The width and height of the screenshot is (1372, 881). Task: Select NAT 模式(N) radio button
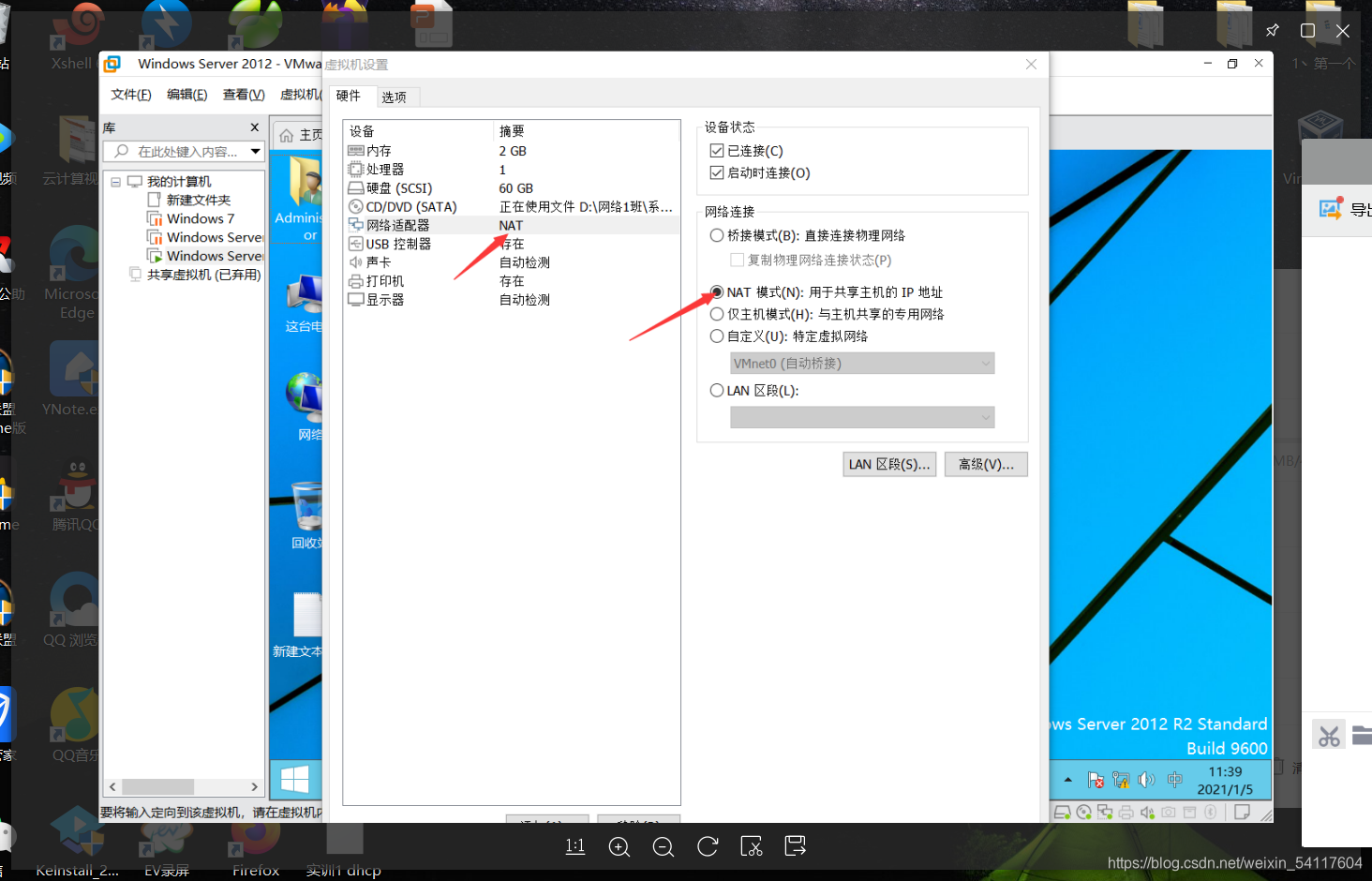(x=717, y=291)
